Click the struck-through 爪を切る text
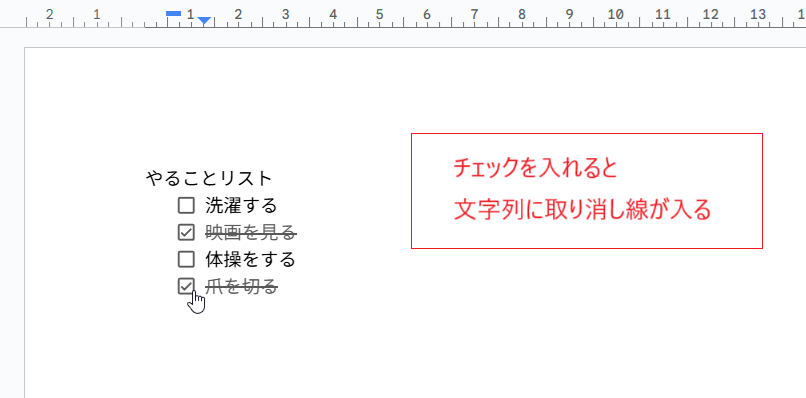This screenshot has width=806, height=398. (242, 286)
